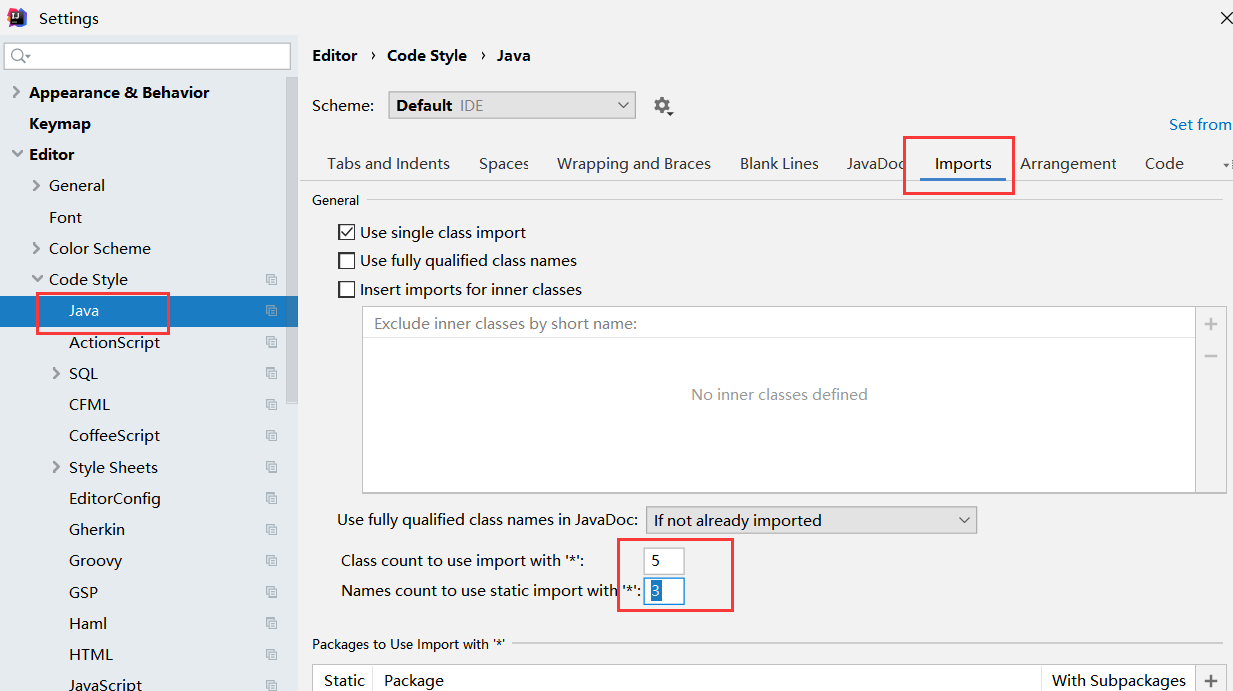The height and width of the screenshot is (691, 1233).
Task: Switch to the Wrapping and Braces tab
Action: tap(634, 164)
